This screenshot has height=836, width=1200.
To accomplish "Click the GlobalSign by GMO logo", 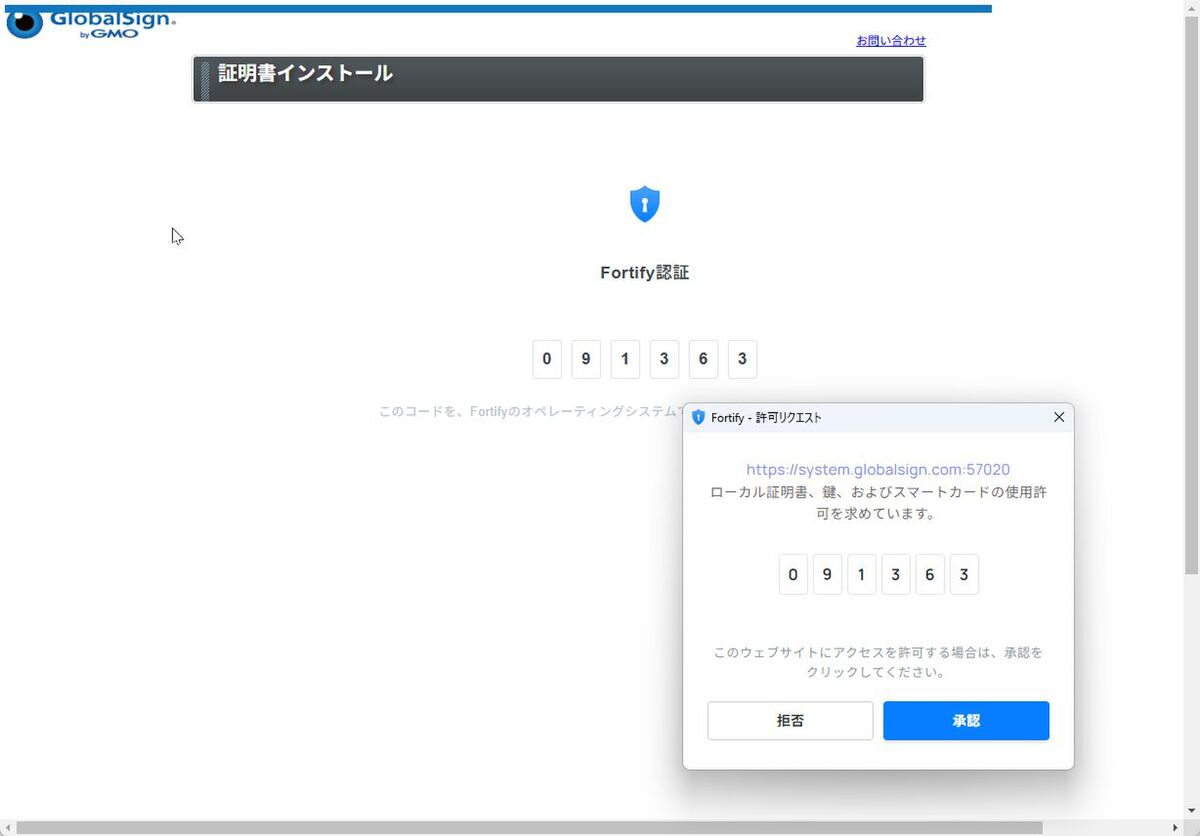I will pos(90,23).
